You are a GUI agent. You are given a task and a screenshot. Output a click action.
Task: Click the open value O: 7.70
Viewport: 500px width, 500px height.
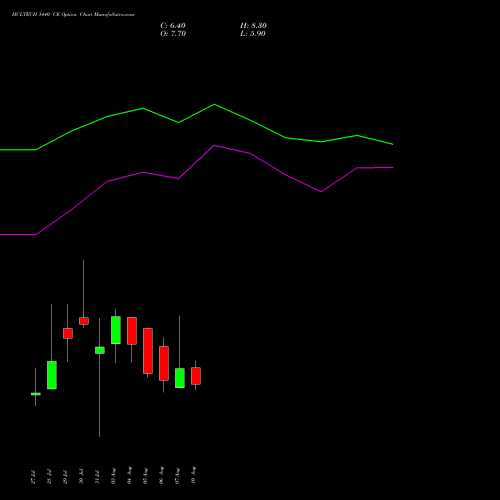click(x=173, y=34)
